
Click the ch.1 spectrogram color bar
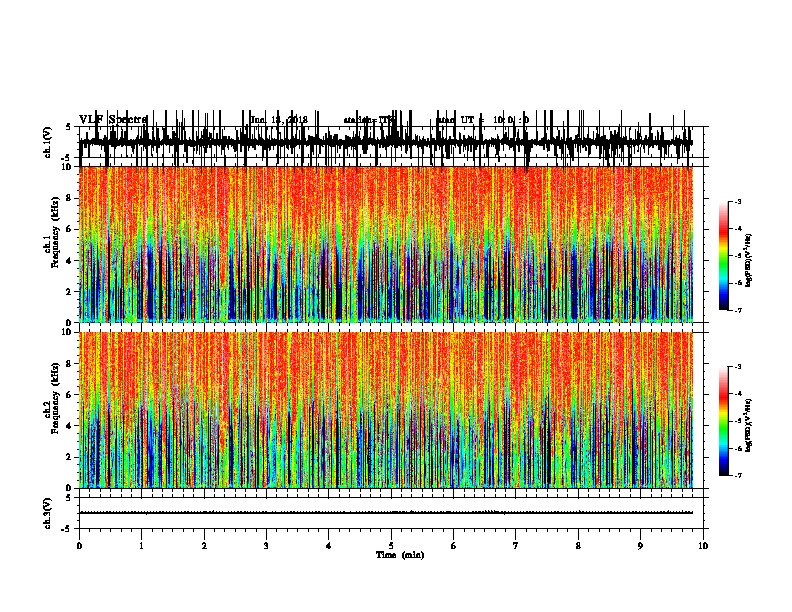(x=724, y=256)
